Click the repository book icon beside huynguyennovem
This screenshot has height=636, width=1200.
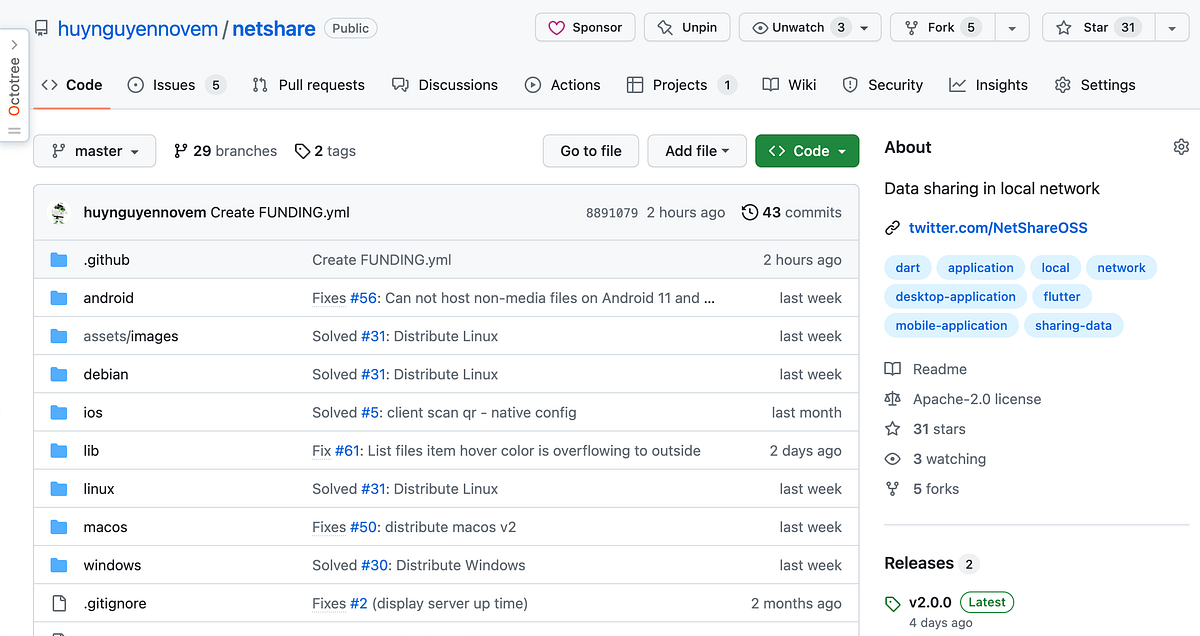pos(41,29)
